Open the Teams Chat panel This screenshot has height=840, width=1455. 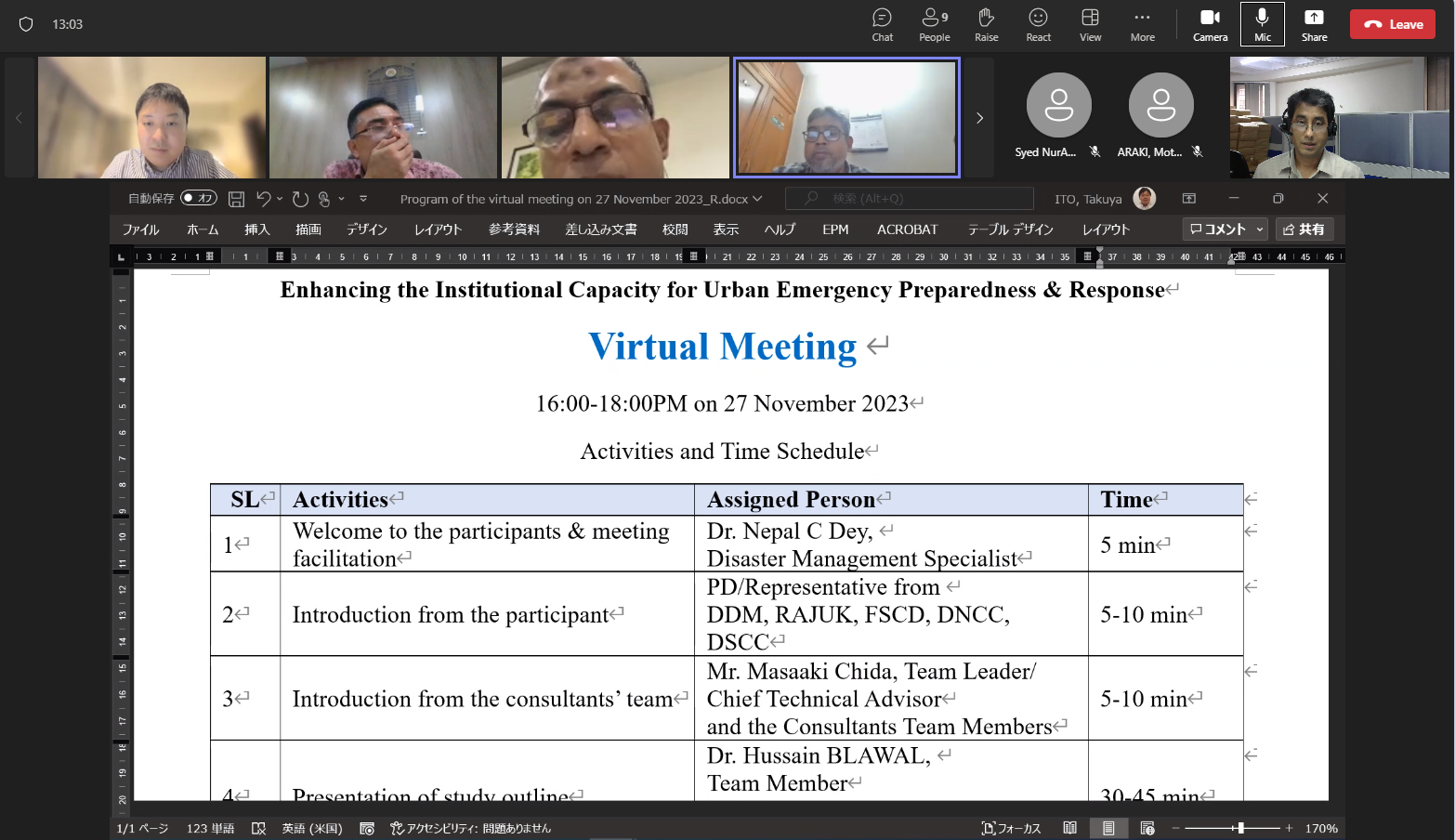(882, 24)
